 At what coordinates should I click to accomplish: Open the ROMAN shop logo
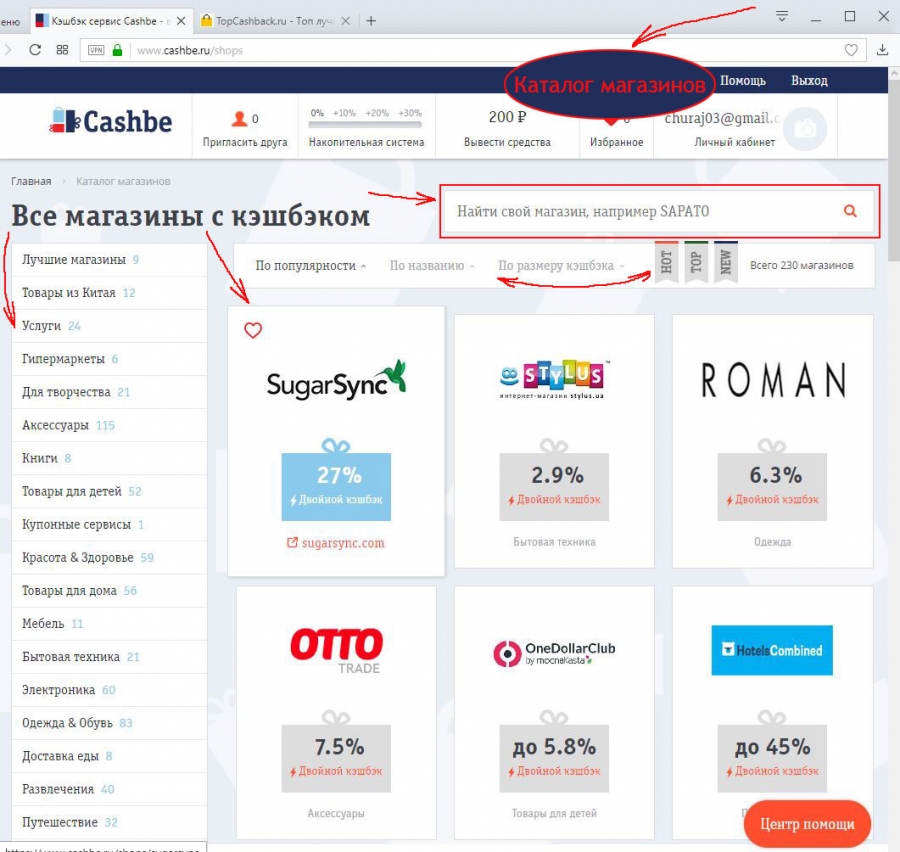click(773, 379)
